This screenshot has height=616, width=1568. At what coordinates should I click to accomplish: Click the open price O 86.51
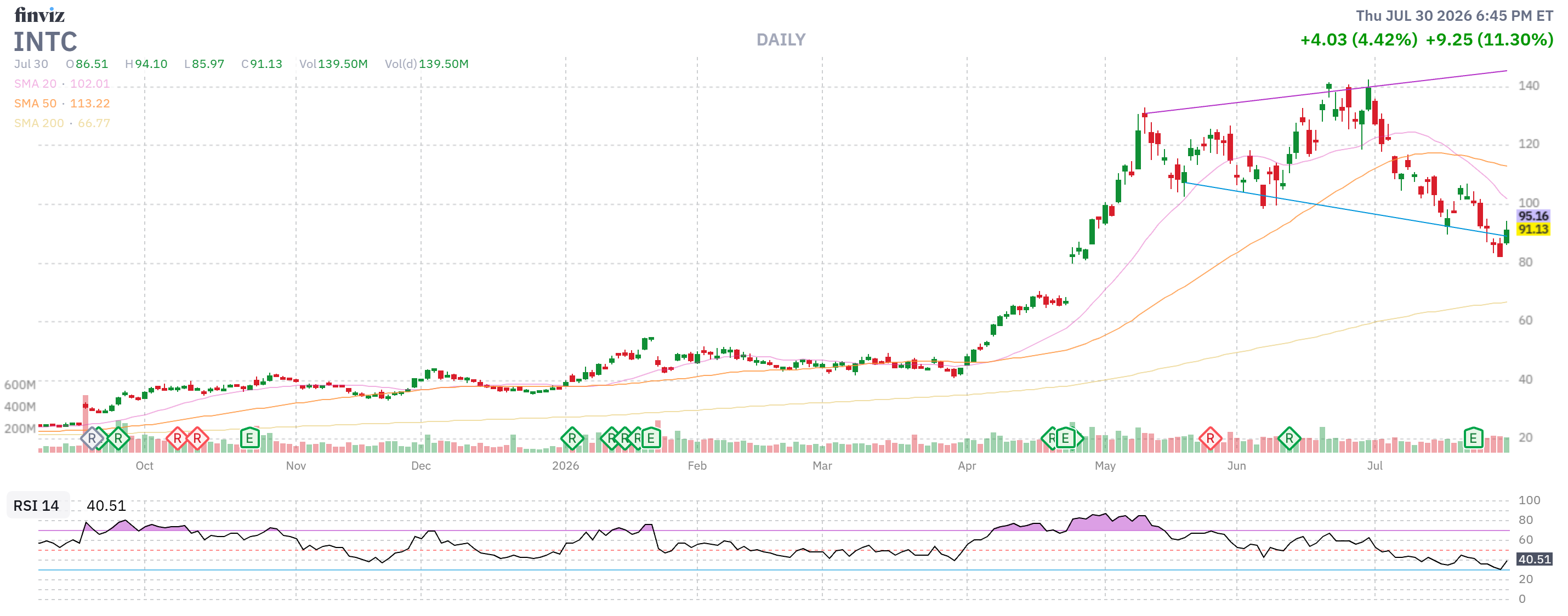pyautogui.click(x=87, y=64)
